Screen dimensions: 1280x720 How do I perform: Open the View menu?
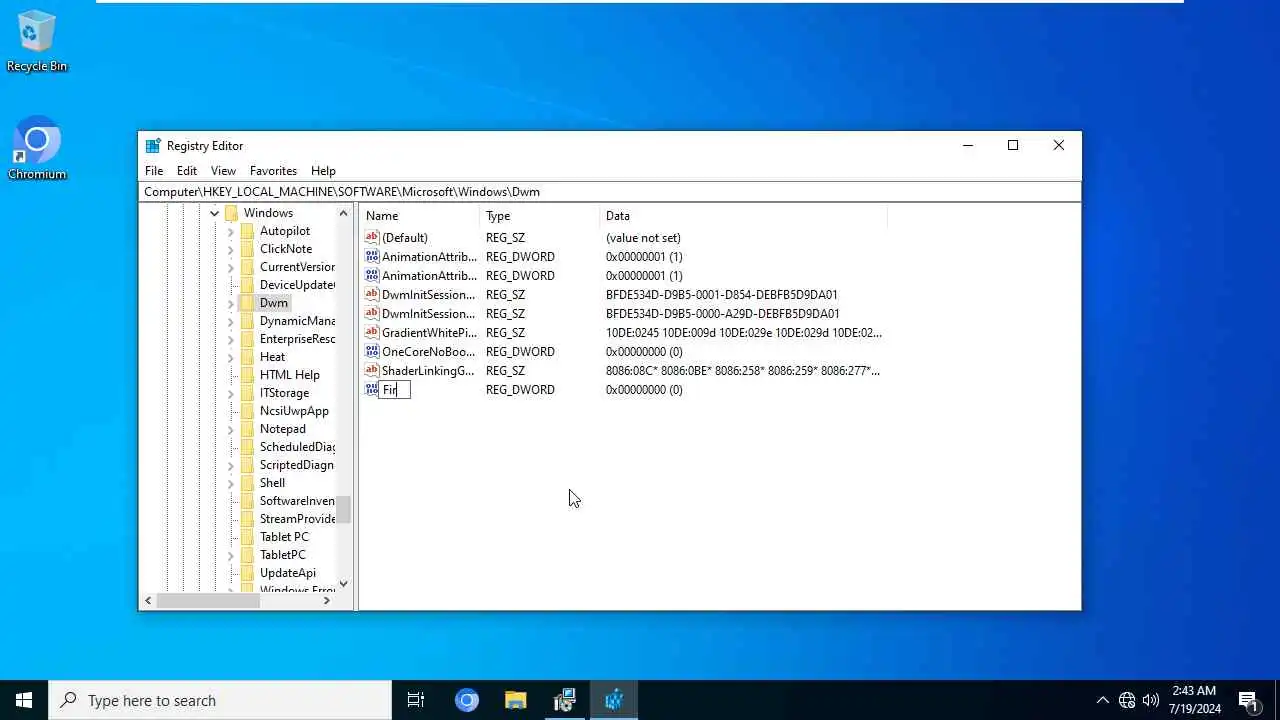[223, 171]
